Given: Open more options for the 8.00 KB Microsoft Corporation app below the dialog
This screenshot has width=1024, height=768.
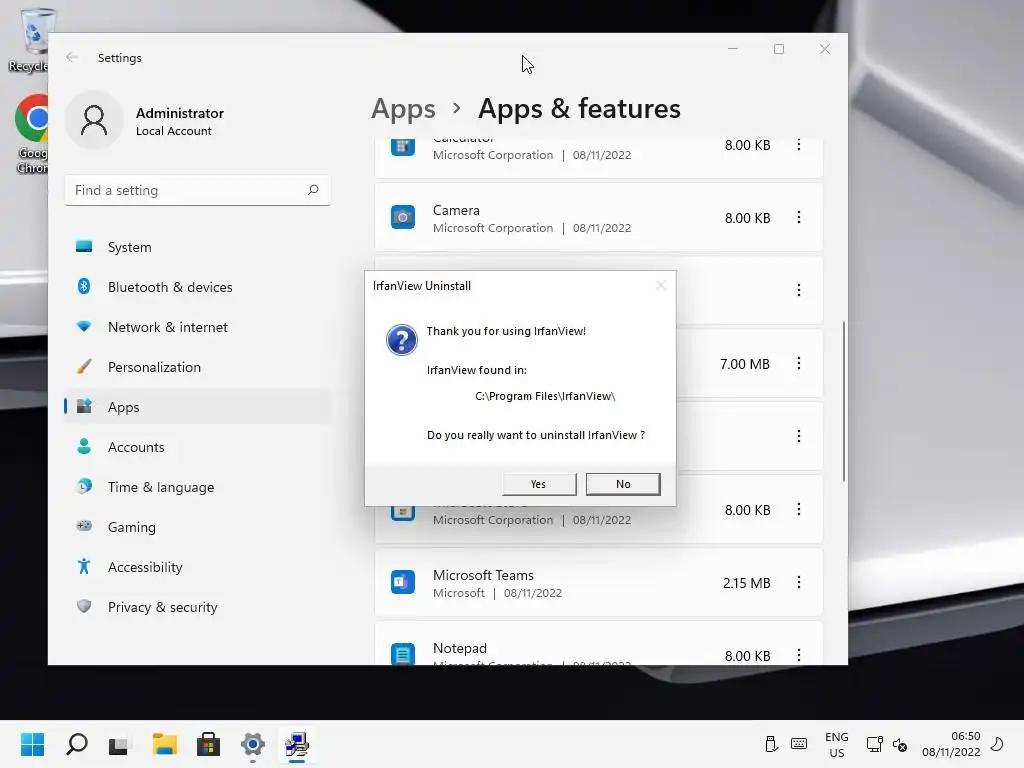Looking at the screenshot, I should [x=799, y=509].
